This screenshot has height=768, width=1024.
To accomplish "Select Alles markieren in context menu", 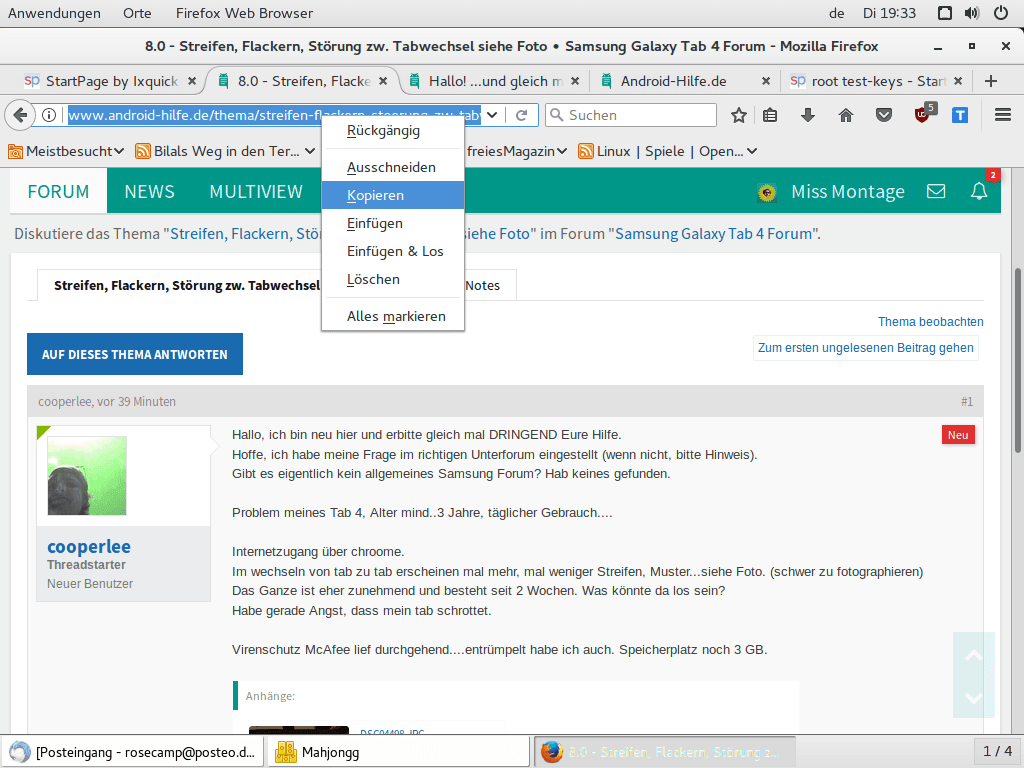I will (x=396, y=316).
